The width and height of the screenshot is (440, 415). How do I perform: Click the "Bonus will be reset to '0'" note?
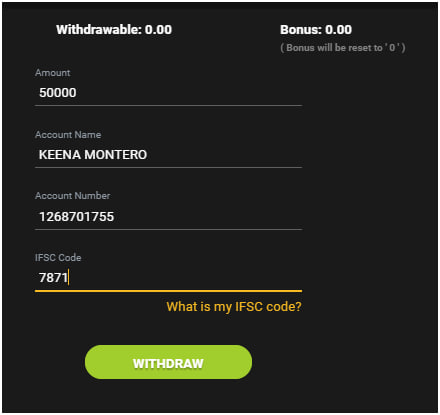pos(343,48)
